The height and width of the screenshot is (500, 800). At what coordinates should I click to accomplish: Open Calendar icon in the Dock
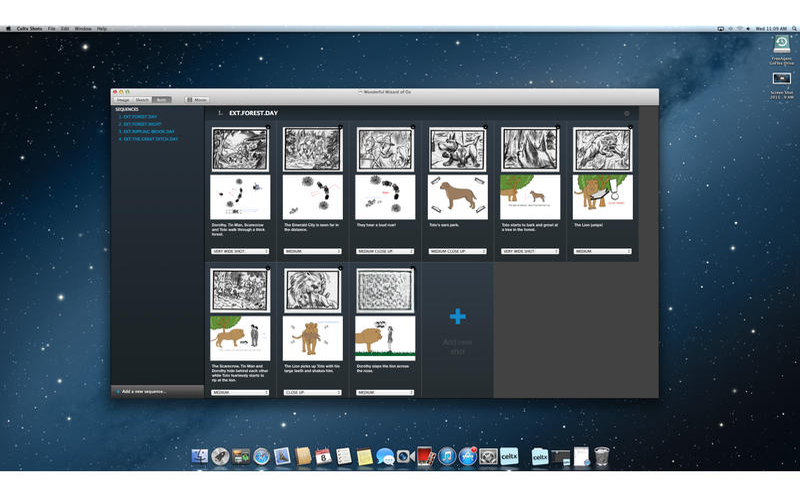tap(323, 456)
